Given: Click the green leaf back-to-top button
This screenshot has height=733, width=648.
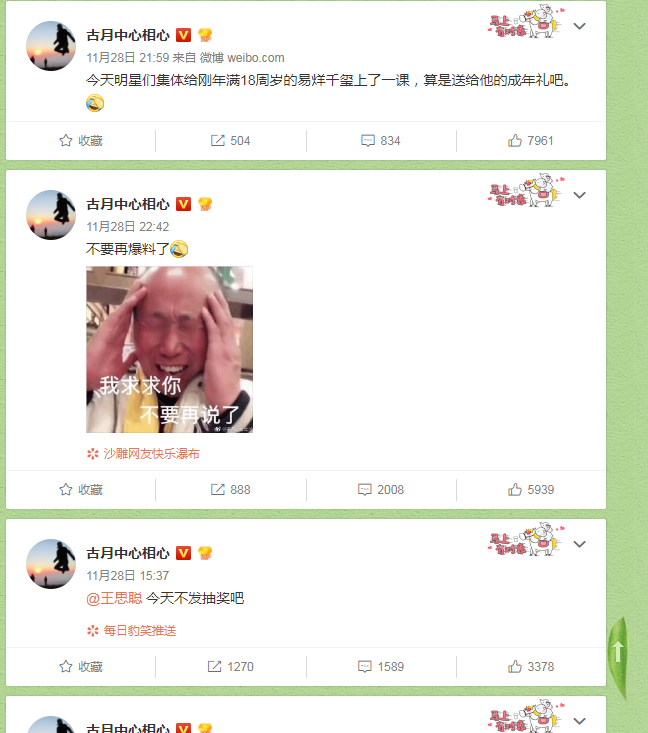Looking at the screenshot, I should coord(618,657).
